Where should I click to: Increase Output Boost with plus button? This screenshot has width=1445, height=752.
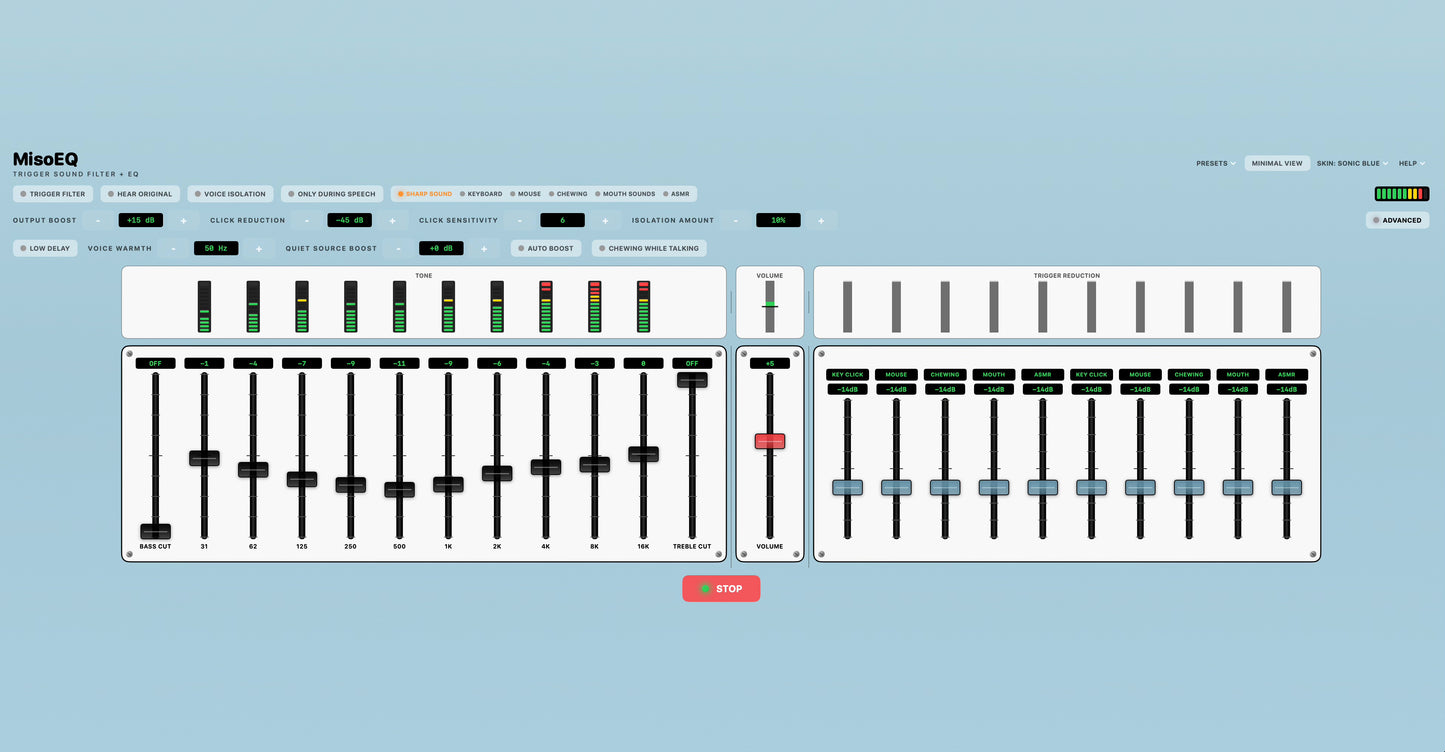pyautogui.click(x=183, y=220)
